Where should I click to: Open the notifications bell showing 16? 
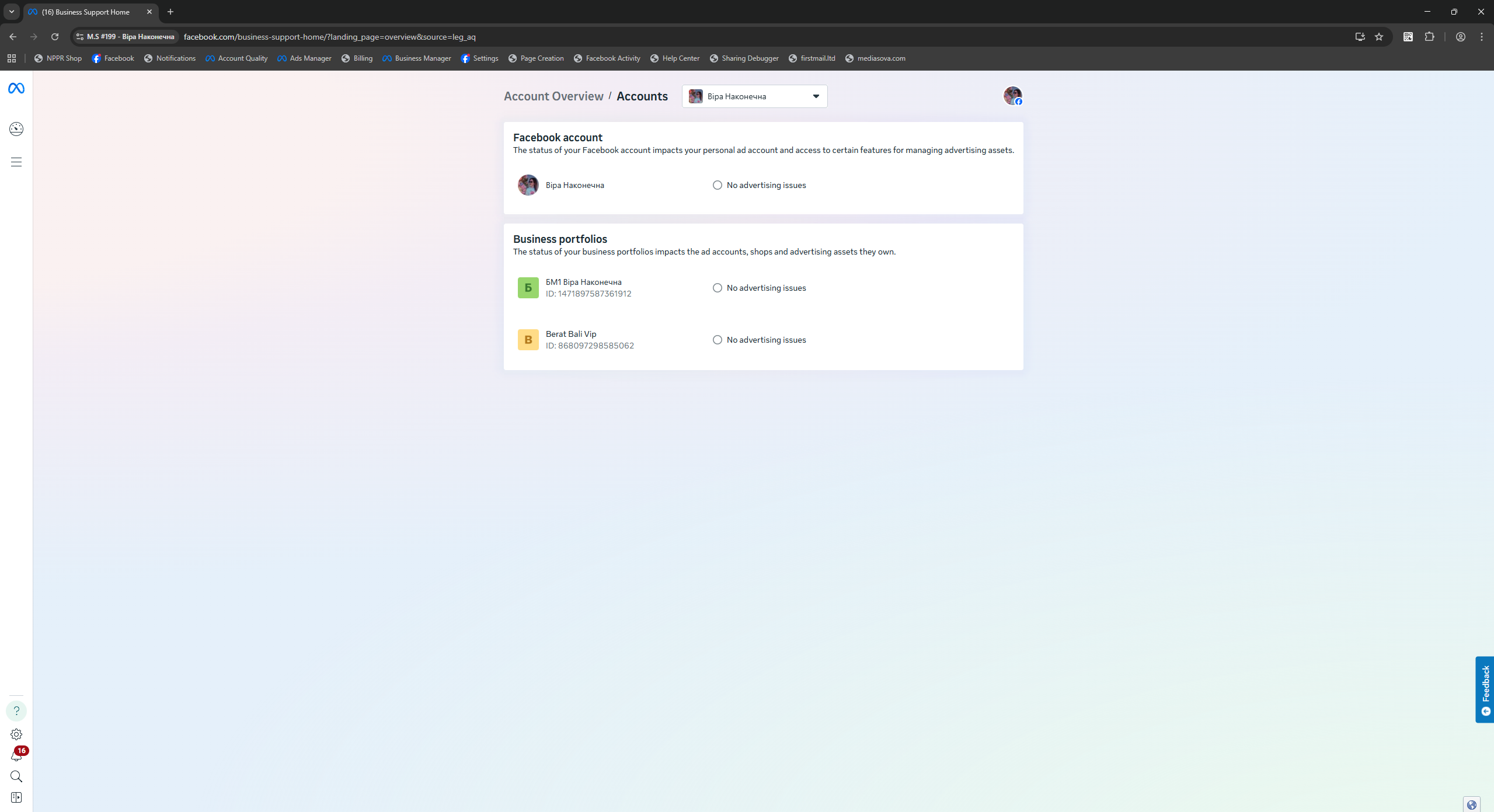pyautogui.click(x=16, y=756)
